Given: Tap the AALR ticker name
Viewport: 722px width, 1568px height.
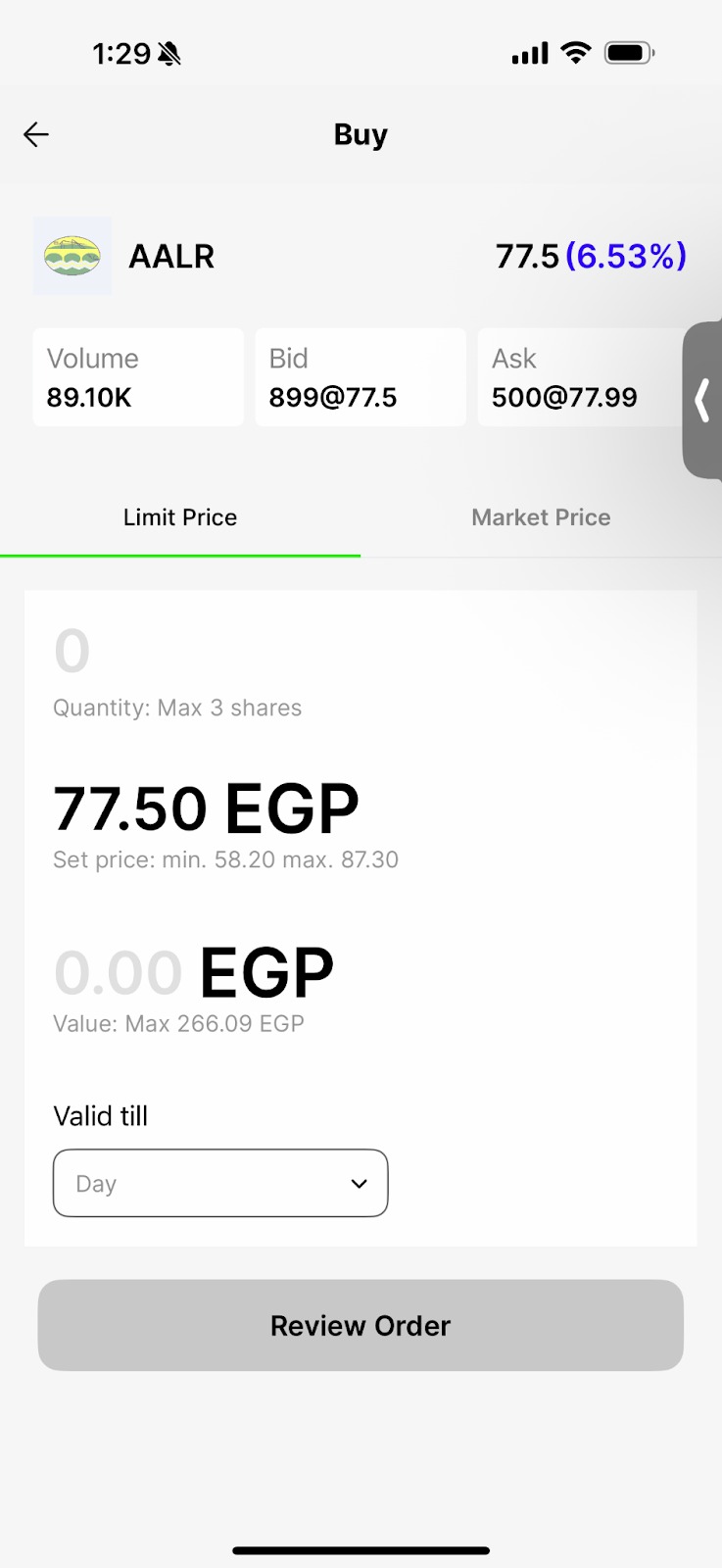Looking at the screenshot, I should coord(171,256).
